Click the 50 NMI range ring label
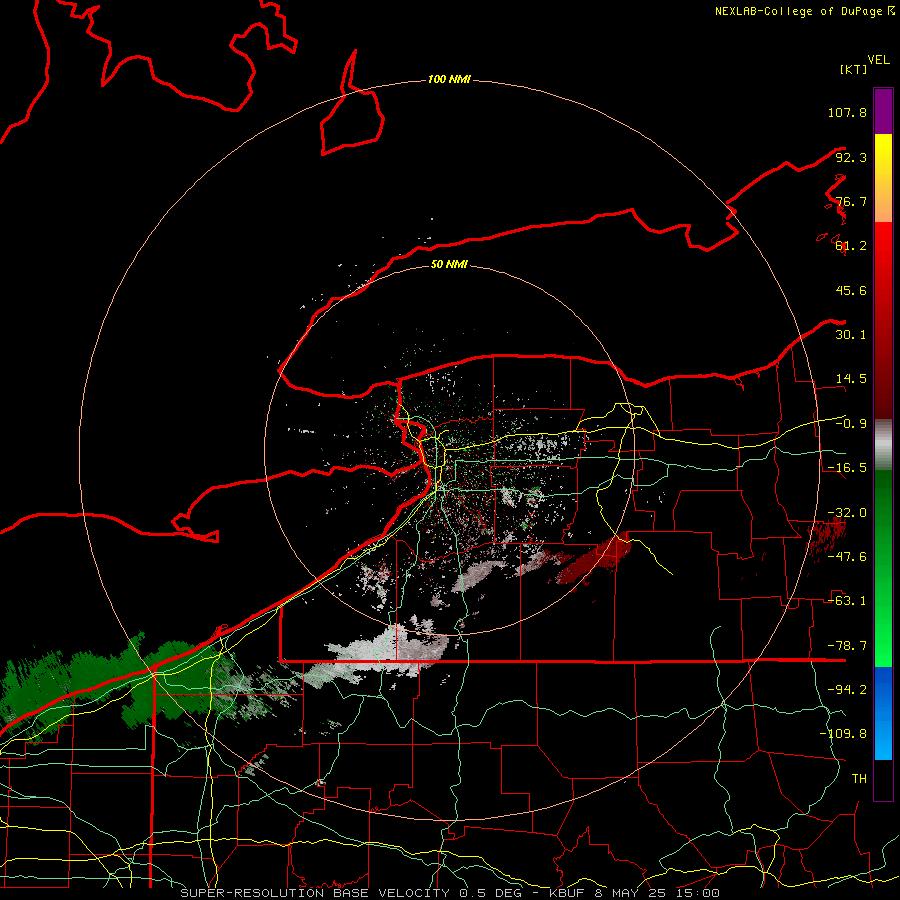The width and height of the screenshot is (900, 900). (449, 264)
